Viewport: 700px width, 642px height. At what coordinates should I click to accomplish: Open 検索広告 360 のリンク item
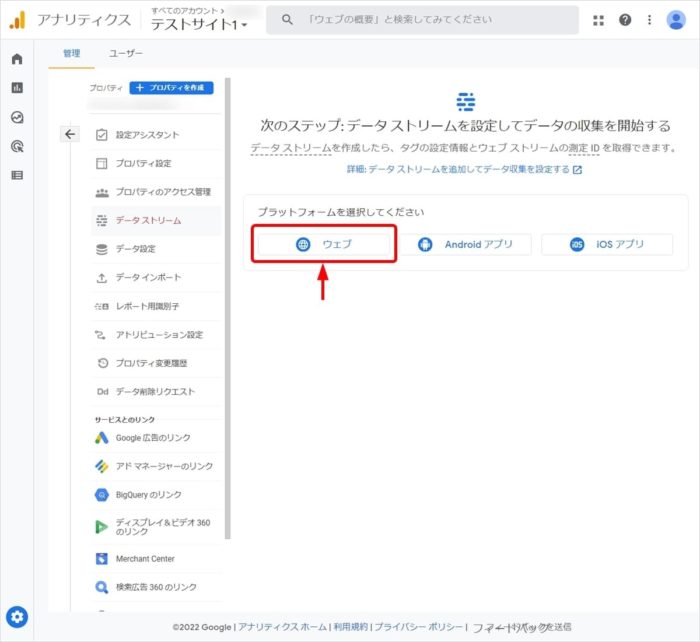(x=155, y=587)
